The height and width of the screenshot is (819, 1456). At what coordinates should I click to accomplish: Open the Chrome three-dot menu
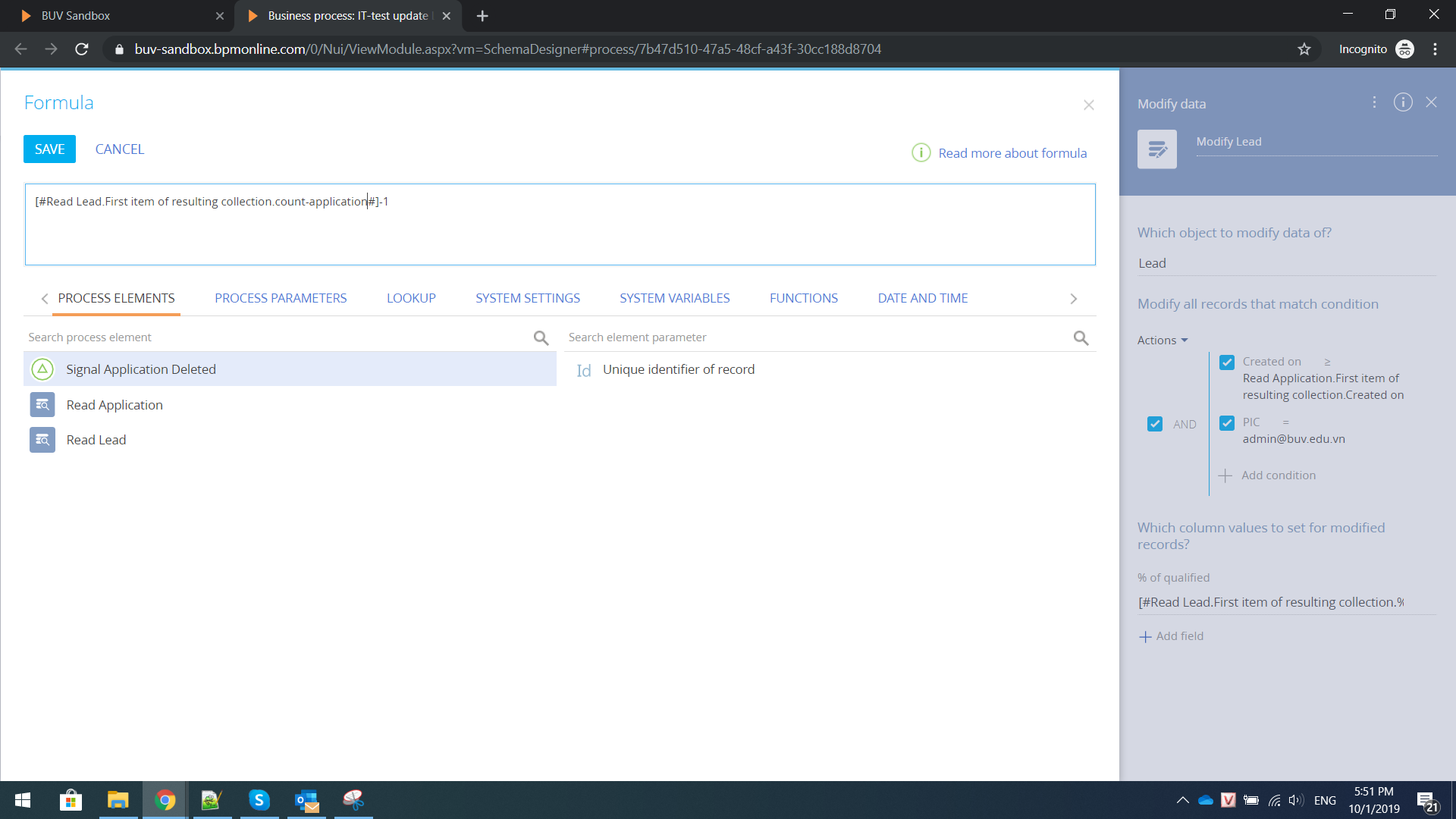1435,49
